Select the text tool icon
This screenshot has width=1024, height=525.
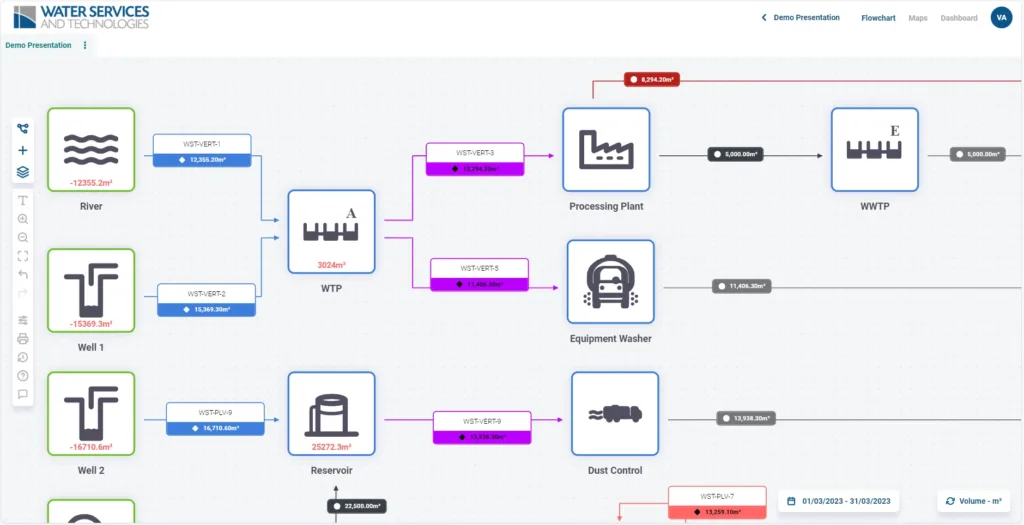click(x=23, y=200)
